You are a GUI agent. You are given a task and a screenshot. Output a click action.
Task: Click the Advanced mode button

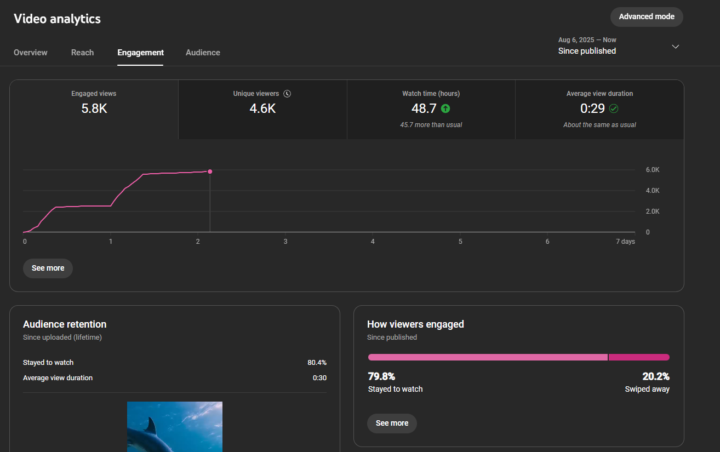point(646,17)
